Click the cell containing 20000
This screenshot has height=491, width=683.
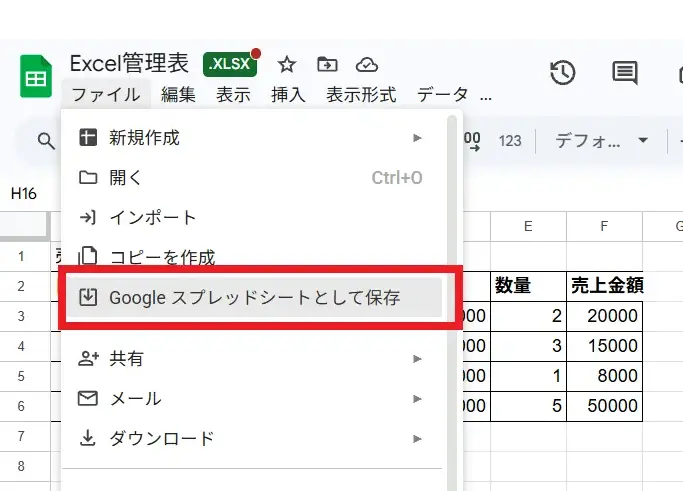click(605, 316)
